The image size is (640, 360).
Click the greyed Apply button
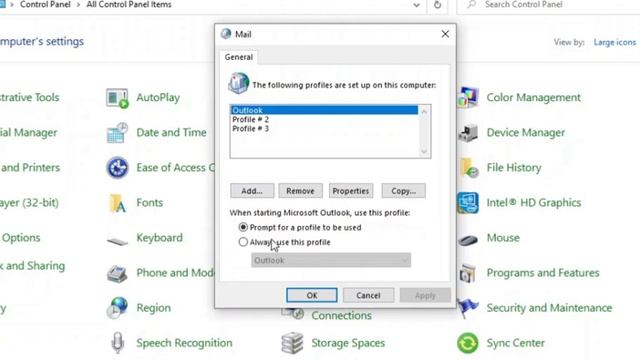425,296
